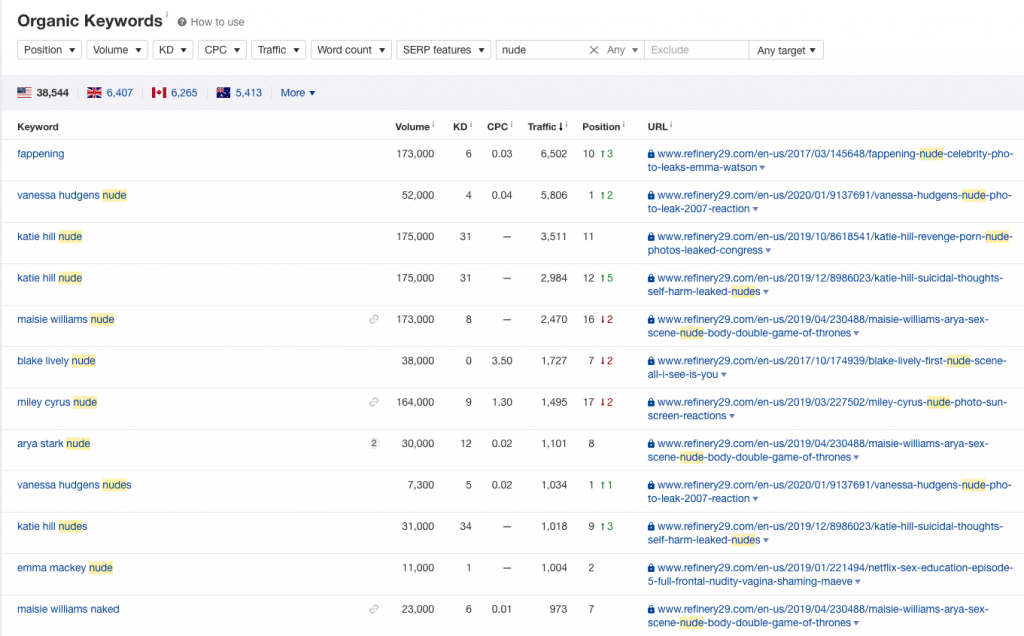The image size is (1024, 636).
Task: Clear the nude filter with X icon
Action: pos(594,50)
